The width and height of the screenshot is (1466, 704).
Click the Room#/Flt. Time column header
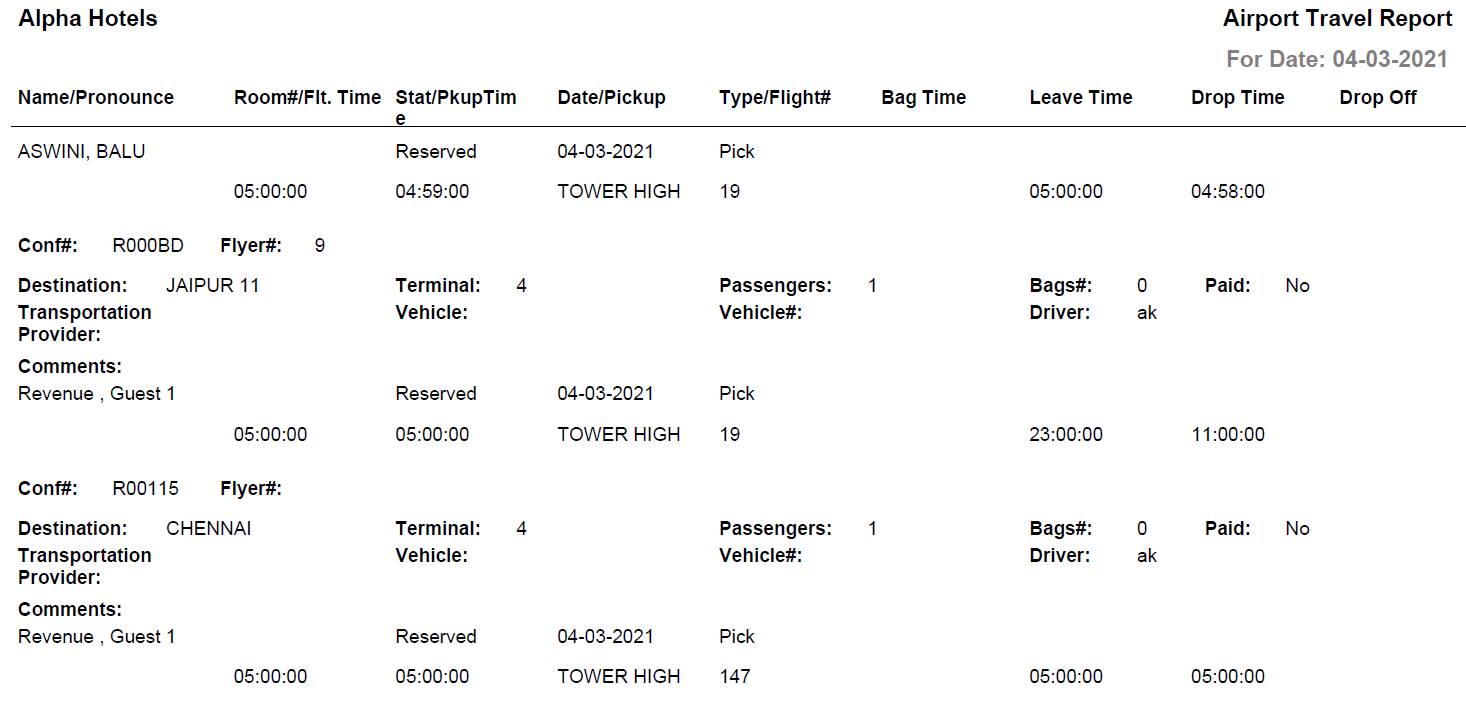[307, 98]
